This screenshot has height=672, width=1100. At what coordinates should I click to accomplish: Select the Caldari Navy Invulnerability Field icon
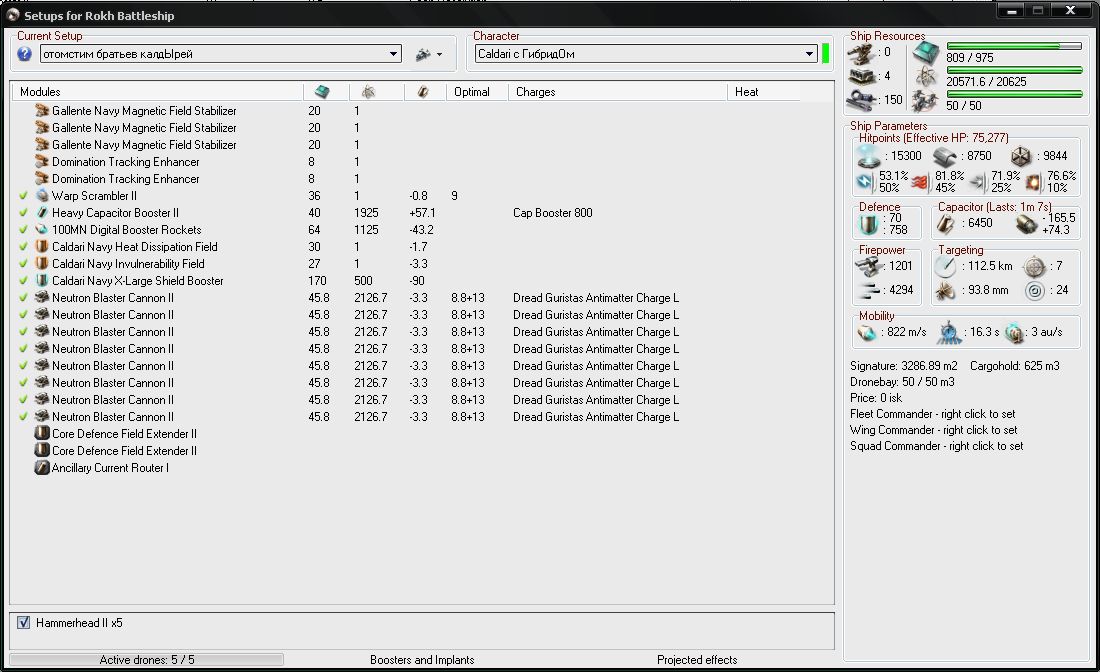[x=42, y=264]
